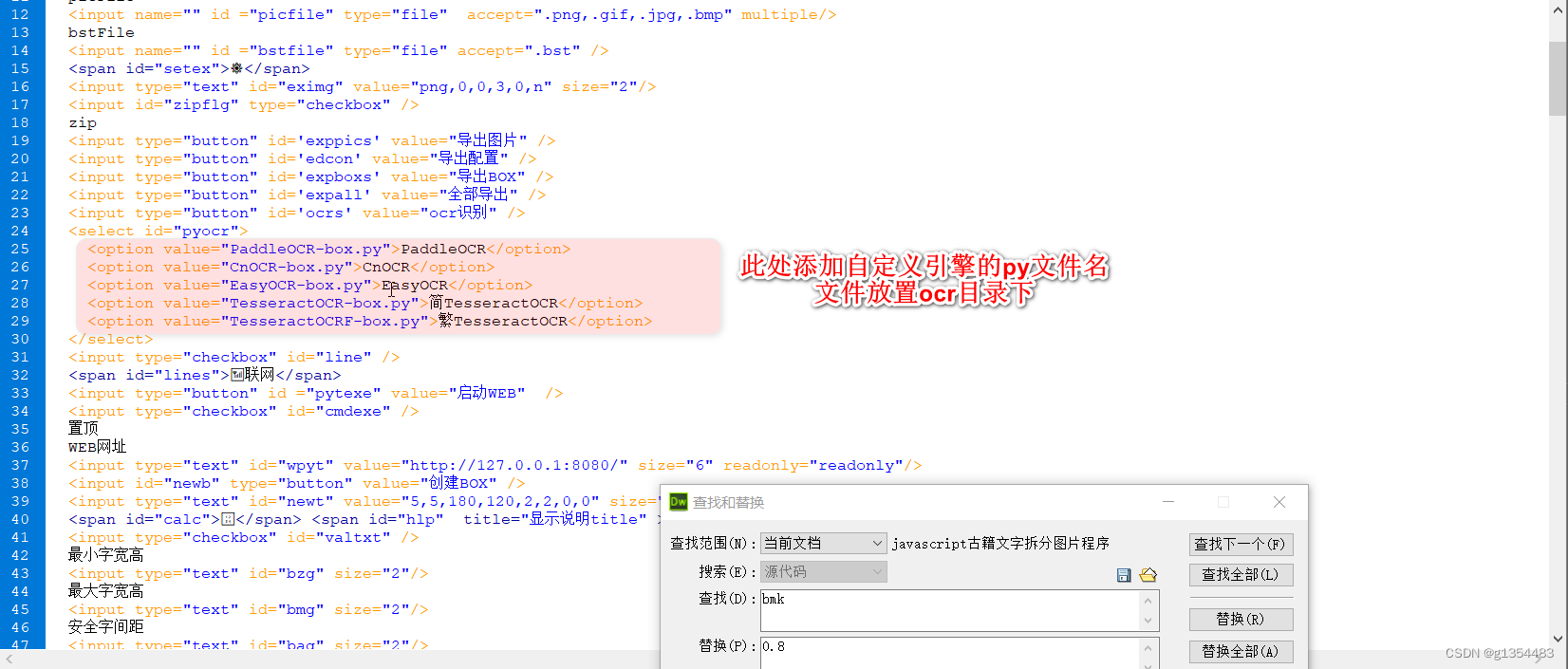The width and height of the screenshot is (1568, 669).
Task: Click the 替换(R) button
Action: click(1241, 620)
